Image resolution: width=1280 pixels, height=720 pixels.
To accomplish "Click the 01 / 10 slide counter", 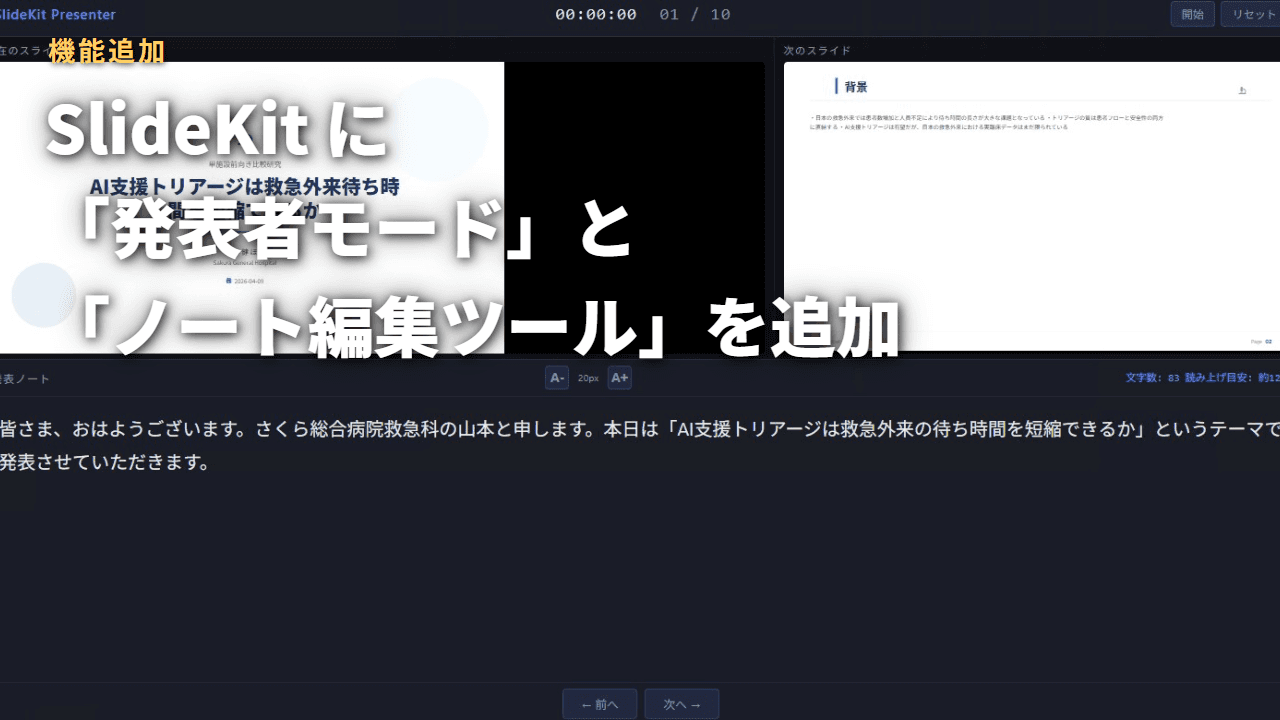I will point(695,14).
